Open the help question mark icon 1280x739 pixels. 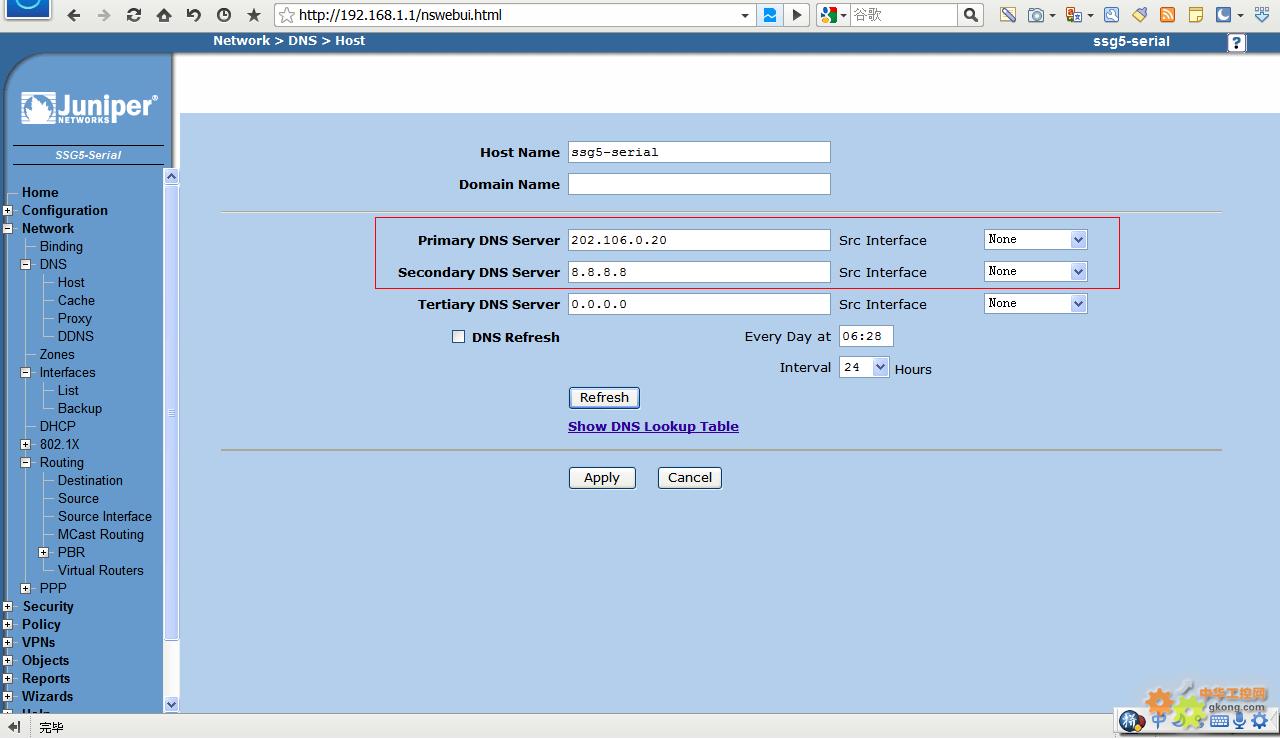[x=1237, y=42]
